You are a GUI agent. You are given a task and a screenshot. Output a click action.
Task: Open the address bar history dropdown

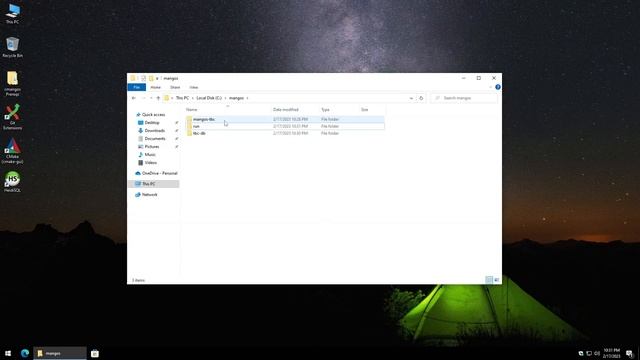411,98
